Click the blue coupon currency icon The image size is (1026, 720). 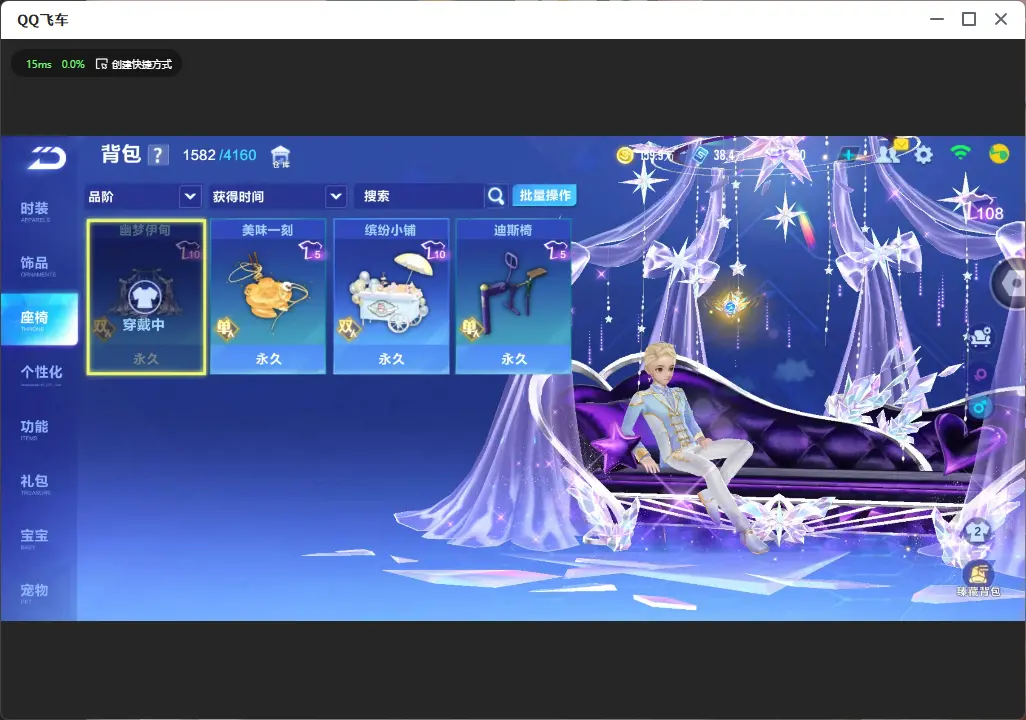click(699, 155)
